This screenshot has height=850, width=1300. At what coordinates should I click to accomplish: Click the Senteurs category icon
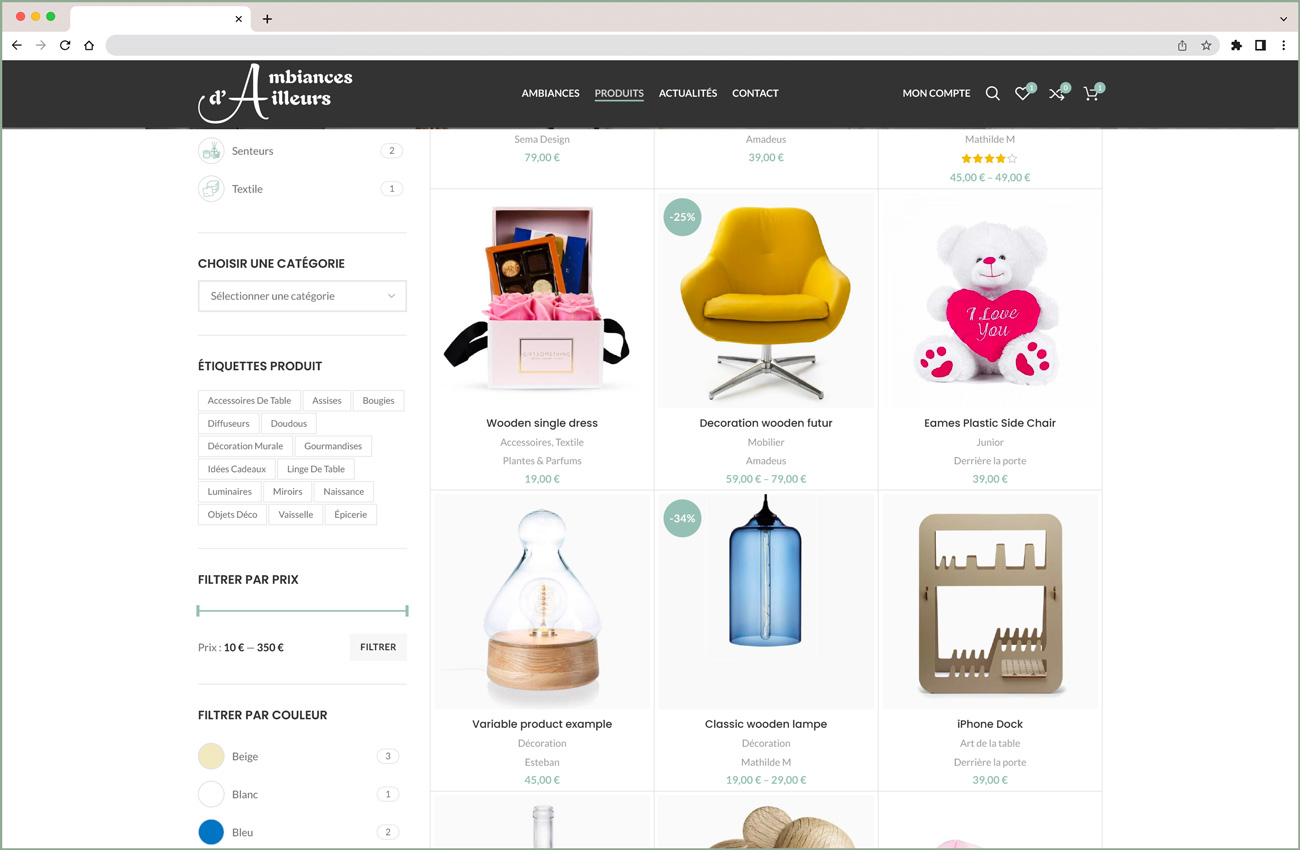click(x=211, y=151)
